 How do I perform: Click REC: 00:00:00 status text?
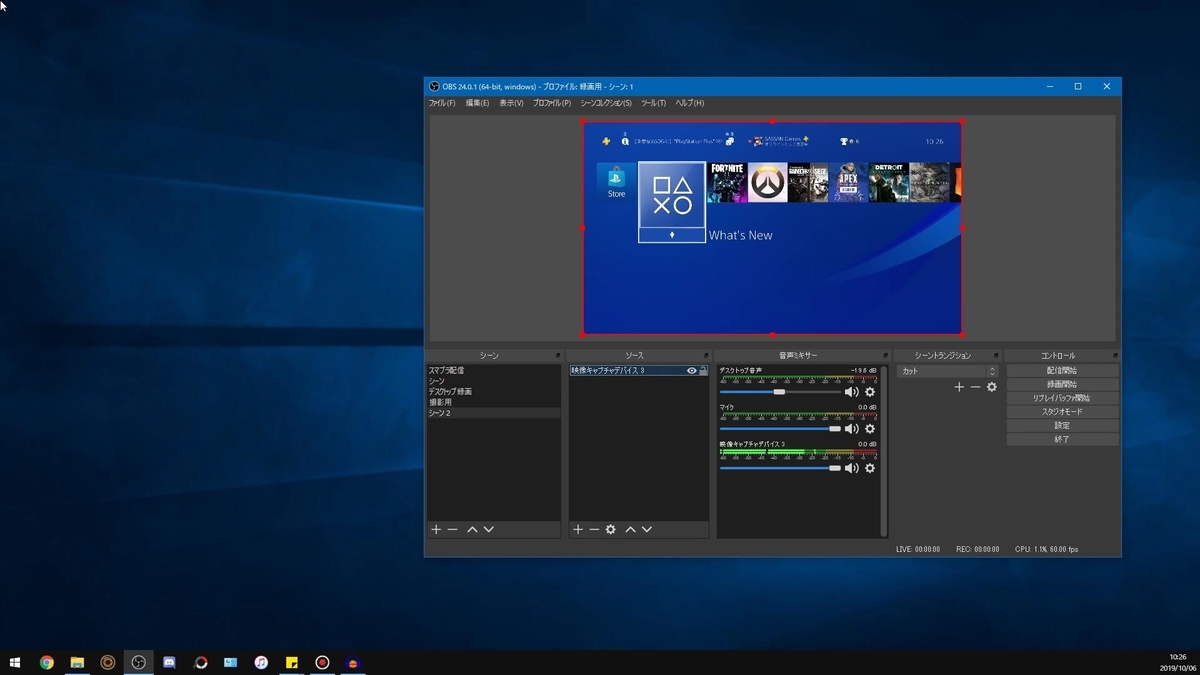tap(978, 549)
